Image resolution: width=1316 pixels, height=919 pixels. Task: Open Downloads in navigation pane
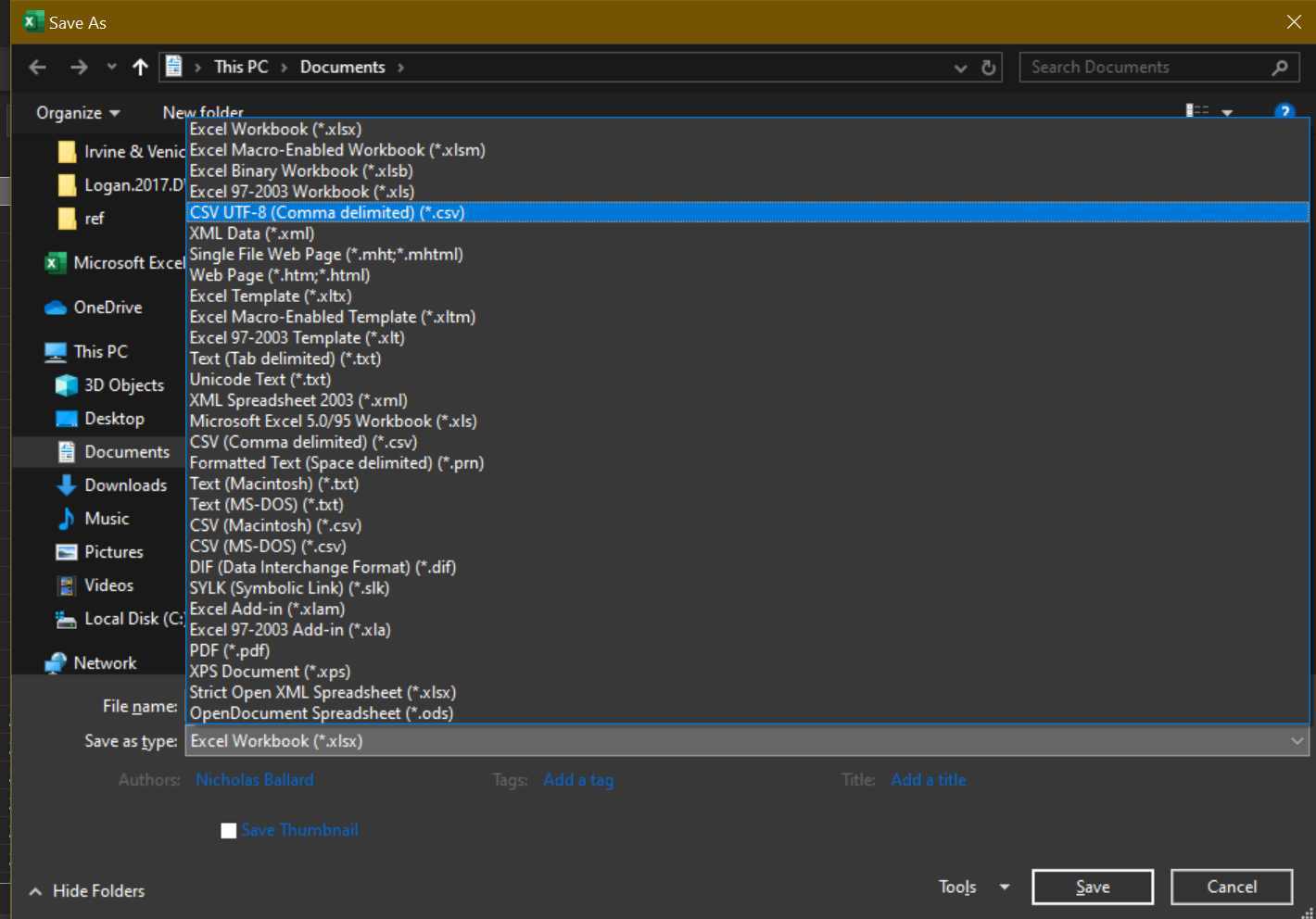(x=111, y=485)
